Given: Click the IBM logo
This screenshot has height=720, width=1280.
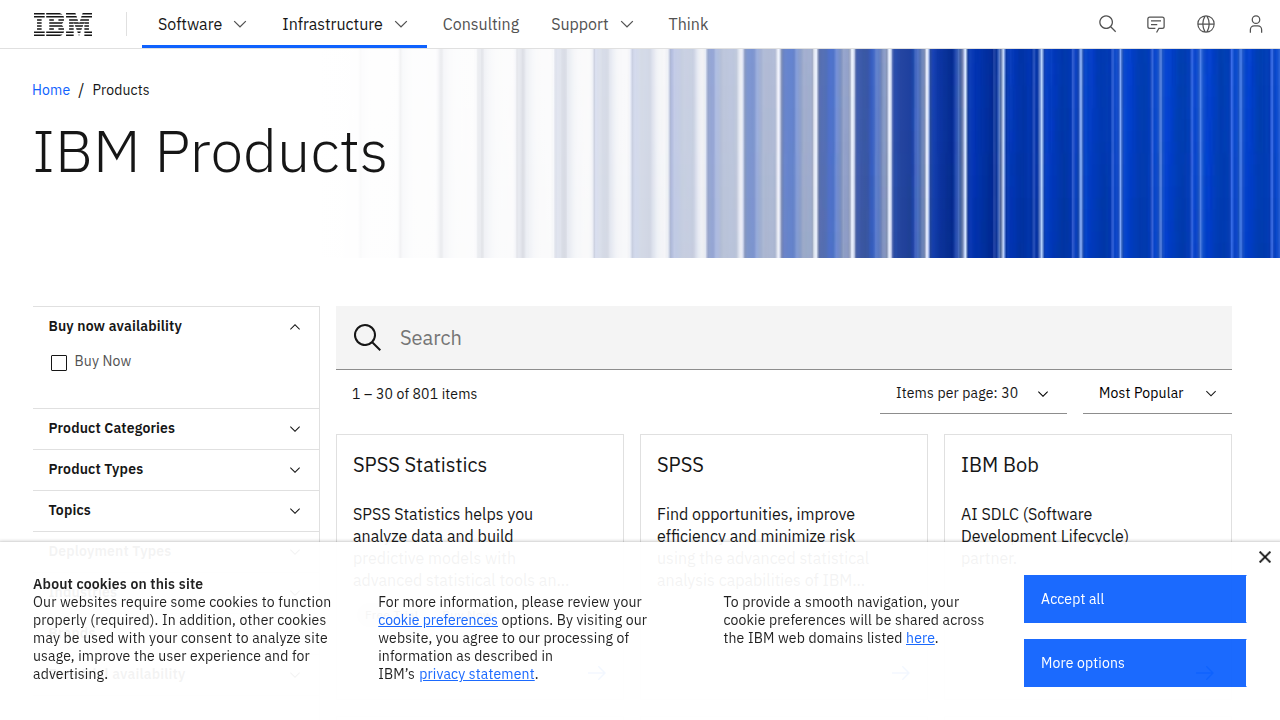Looking at the screenshot, I should click(63, 24).
